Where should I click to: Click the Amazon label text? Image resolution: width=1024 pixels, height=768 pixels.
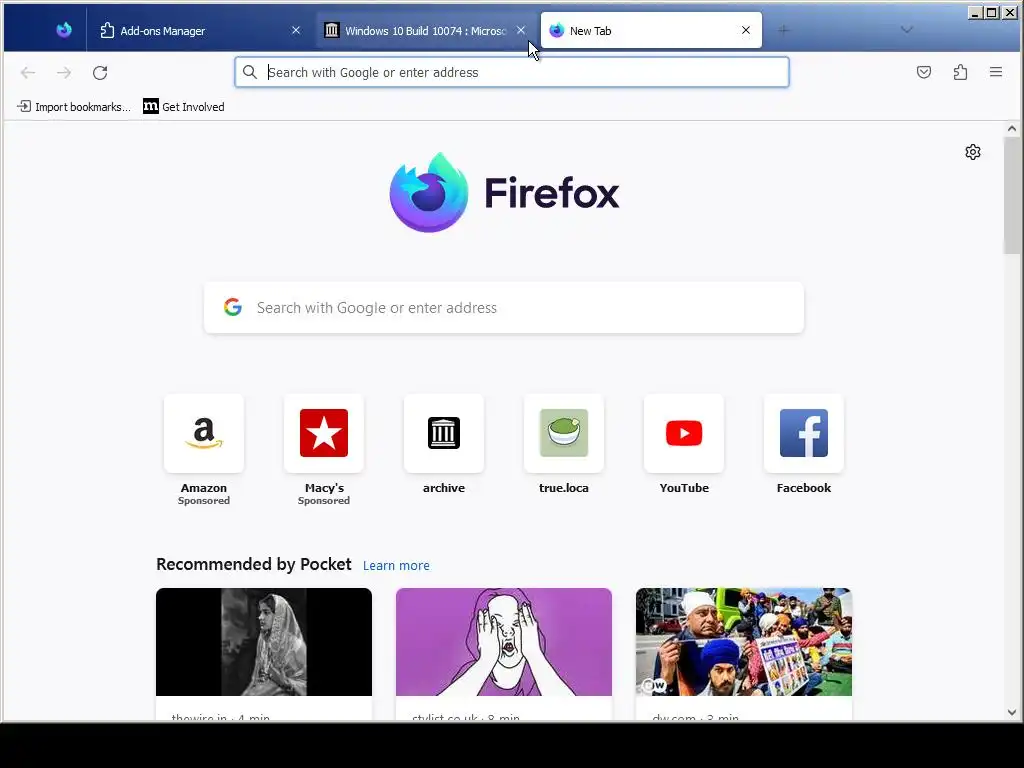pyautogui.click(x=204, y=488)
